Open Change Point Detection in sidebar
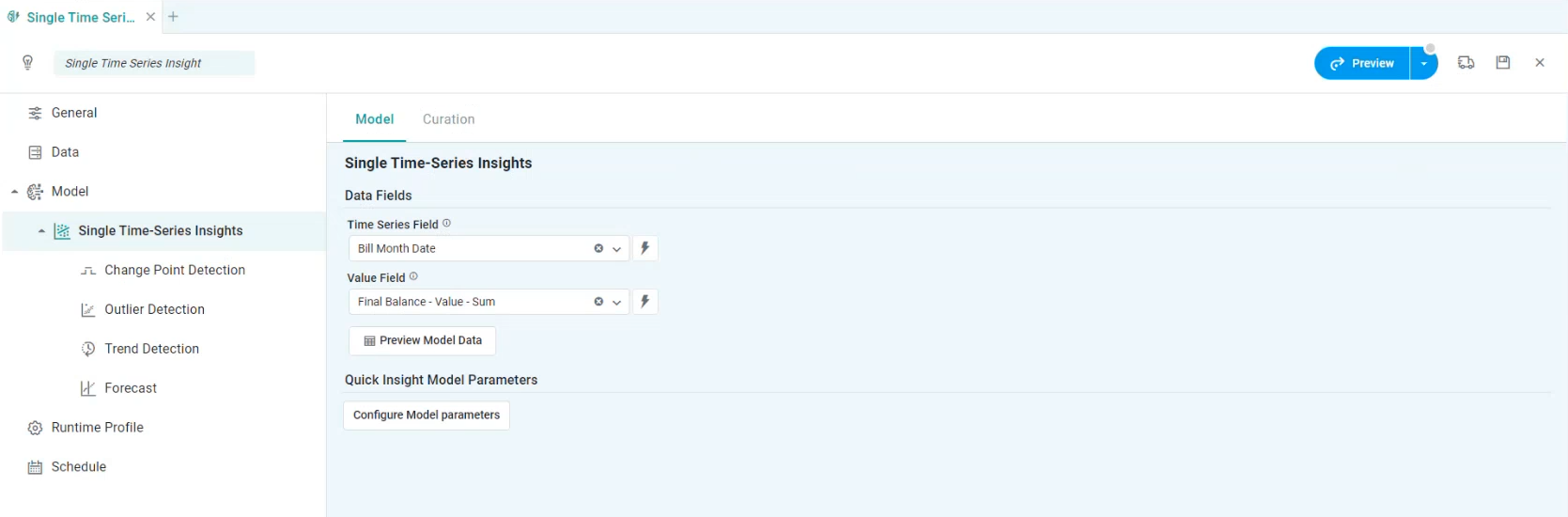The width and height of the screenshot is (1568, 517). pyautogui.click(x=175, y=271)
